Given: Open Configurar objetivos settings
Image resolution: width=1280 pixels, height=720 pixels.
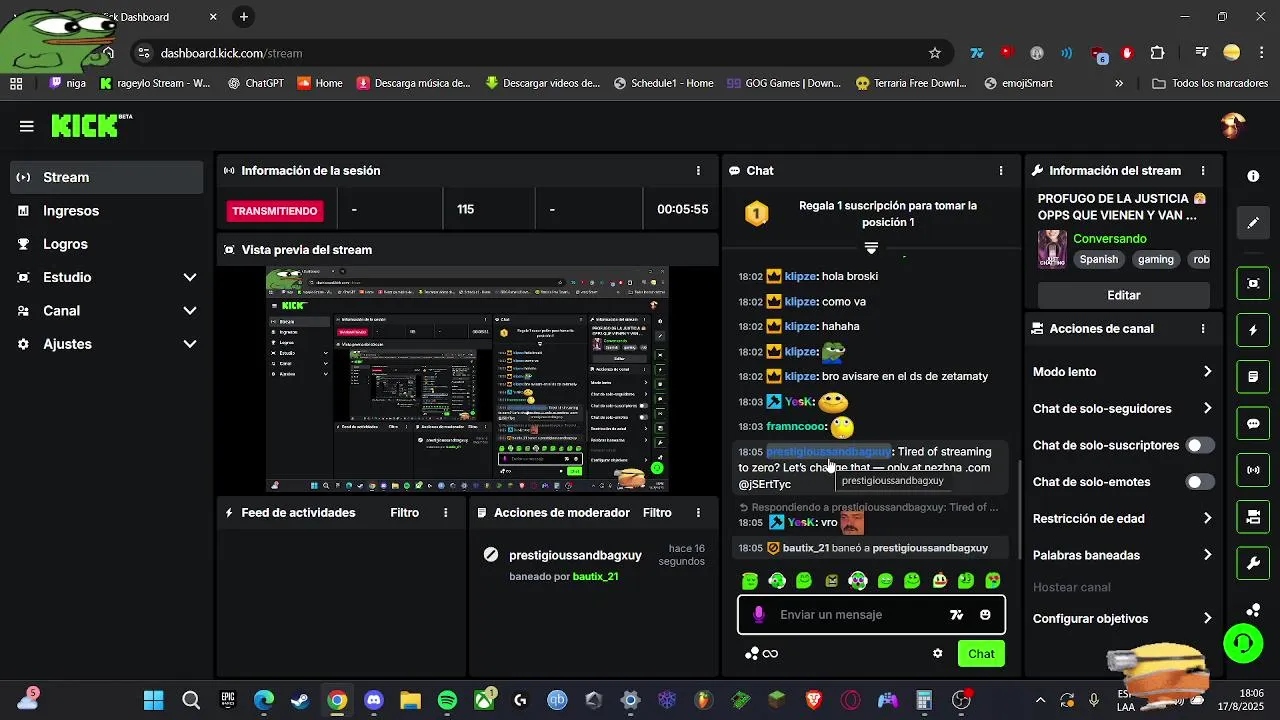Looking at the screenshot, I should (1122, 618).
